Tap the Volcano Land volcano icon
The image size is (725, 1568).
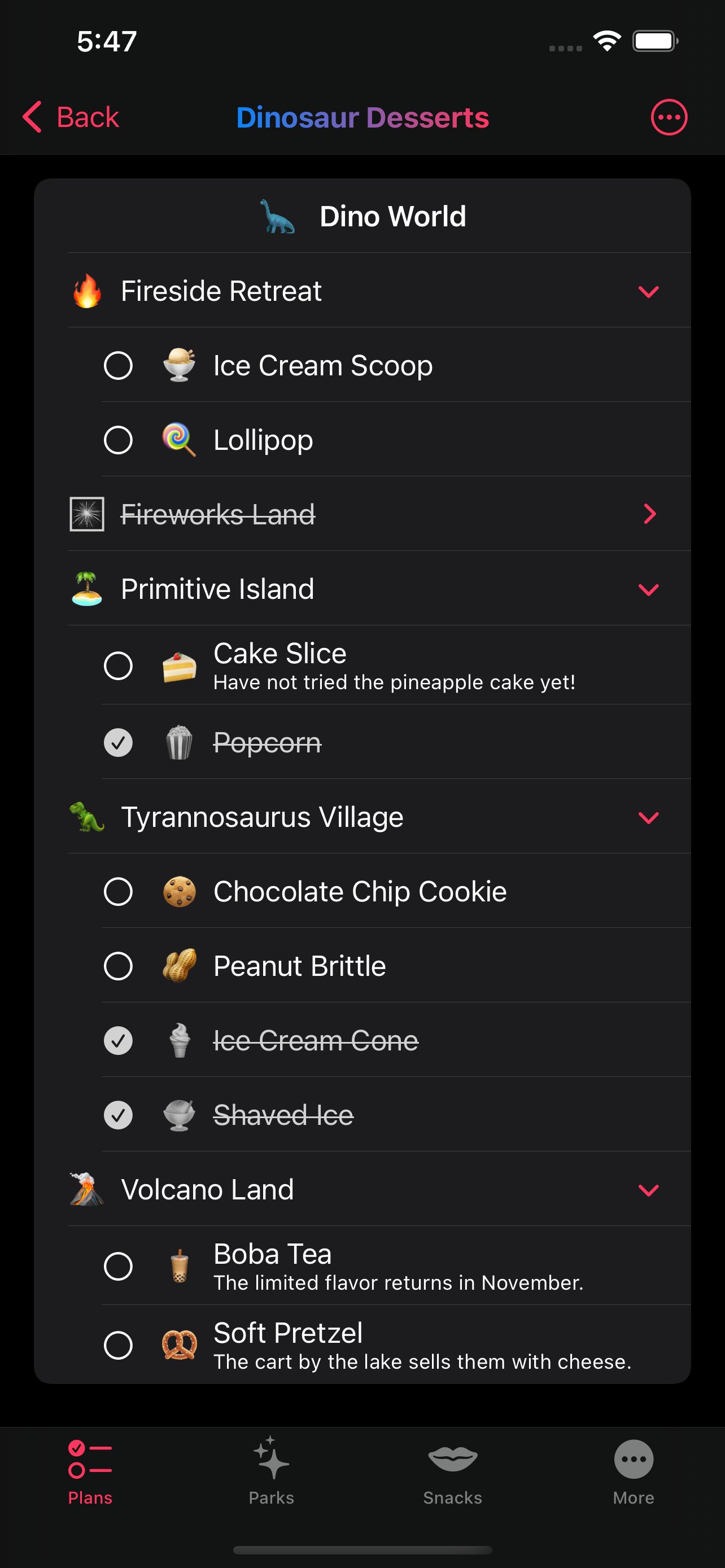(87, 1189)
